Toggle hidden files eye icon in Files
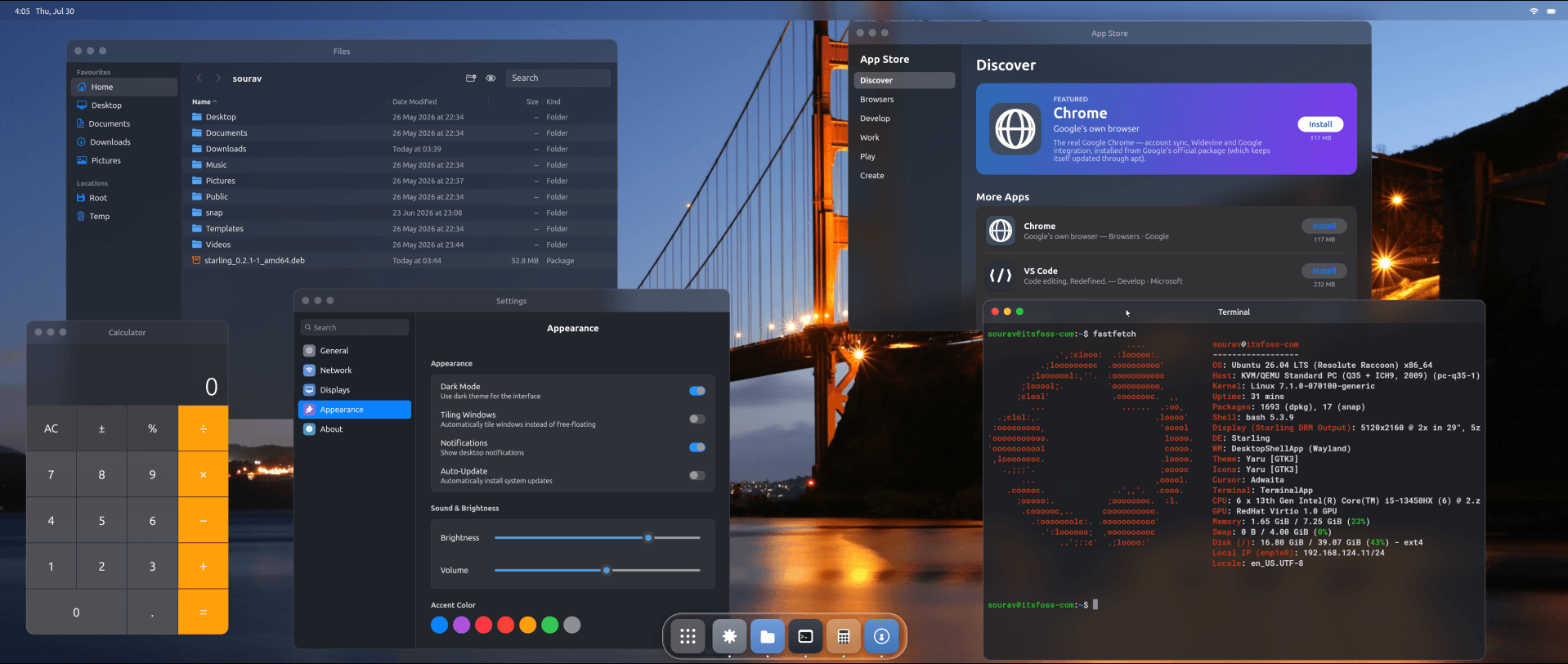This screenshot has width=1568, height=664. pos(491,79)
